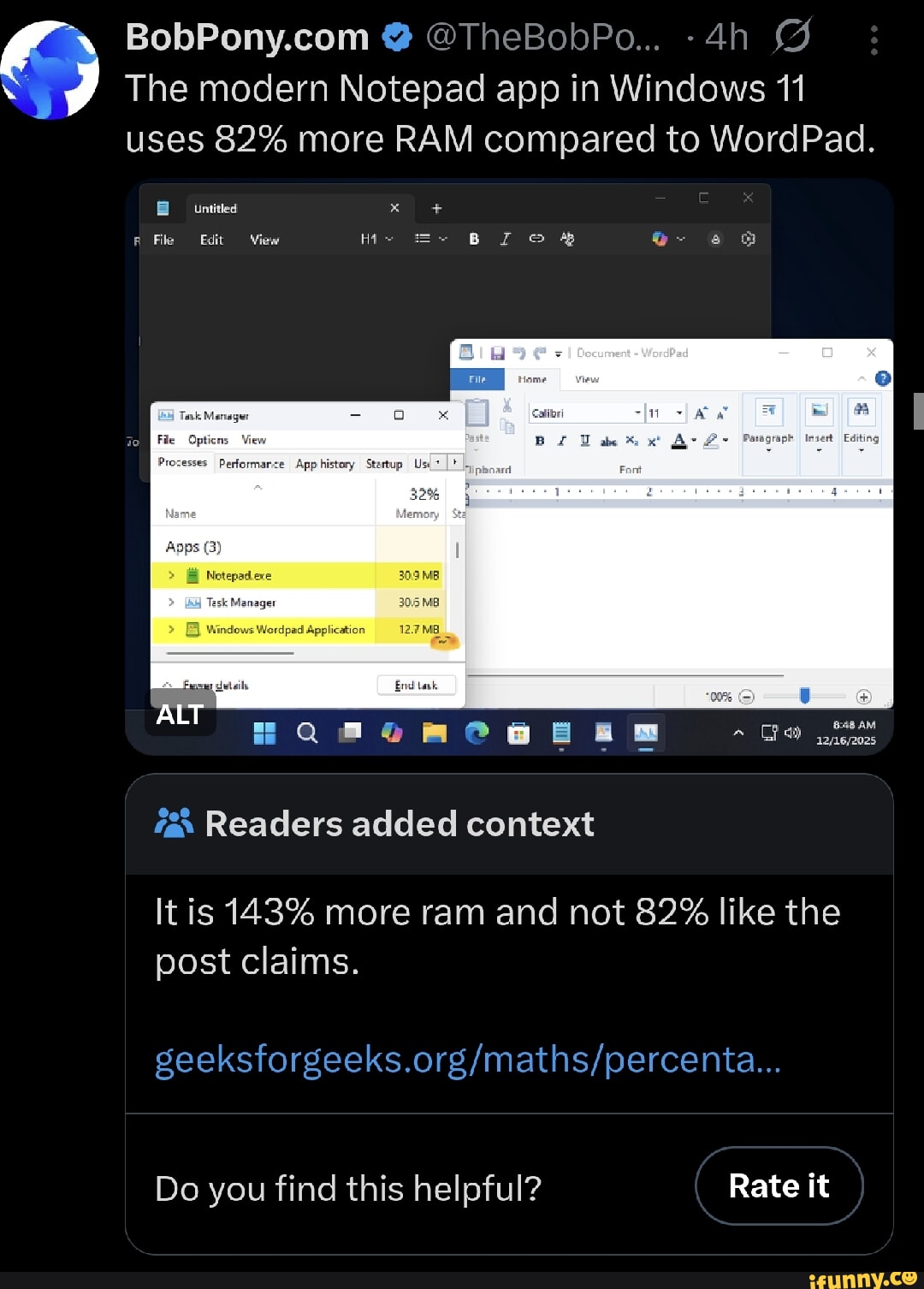Insert link using Notepad link icon
This screenshot has height=1289, width=924.
click(536, 239)
